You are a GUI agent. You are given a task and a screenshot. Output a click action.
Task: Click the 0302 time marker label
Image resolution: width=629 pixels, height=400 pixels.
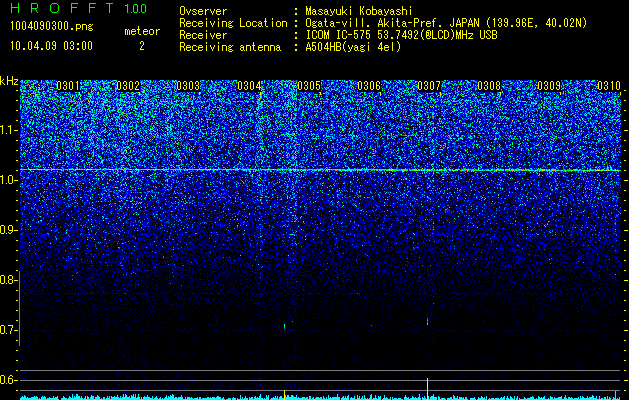click(128, 86)
